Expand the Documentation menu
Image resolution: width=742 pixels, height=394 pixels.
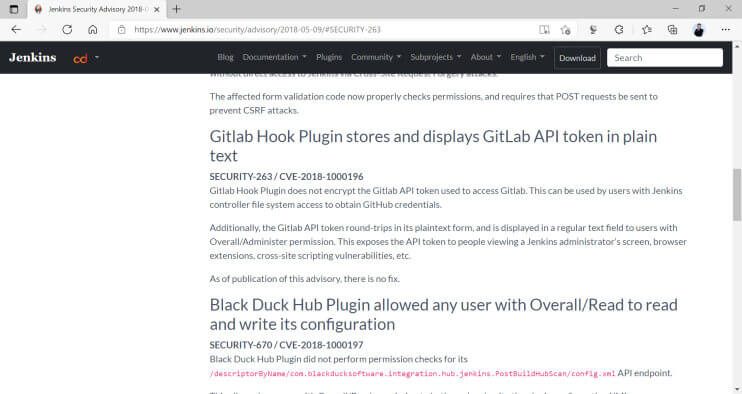274,57
